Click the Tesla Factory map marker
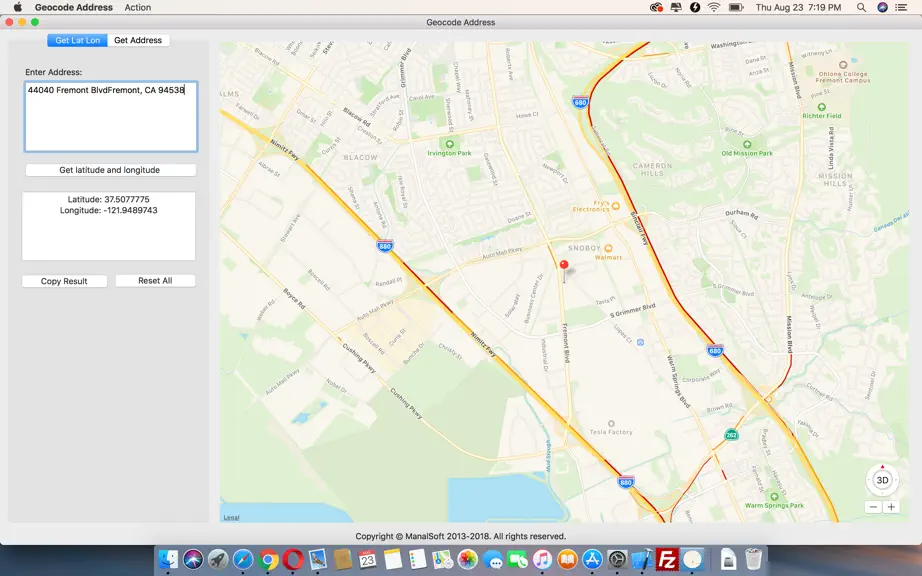The image size is (922, 576). click(x=611, y=423)
